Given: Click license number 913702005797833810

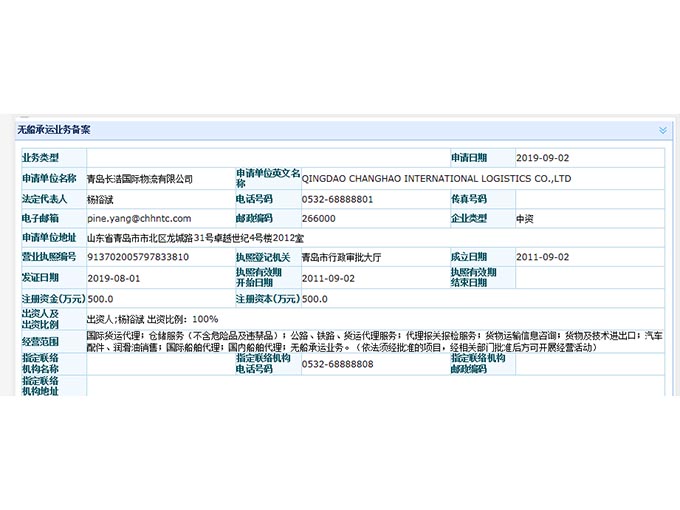Looking at the screenshot, I should click(x=138, y=257).
